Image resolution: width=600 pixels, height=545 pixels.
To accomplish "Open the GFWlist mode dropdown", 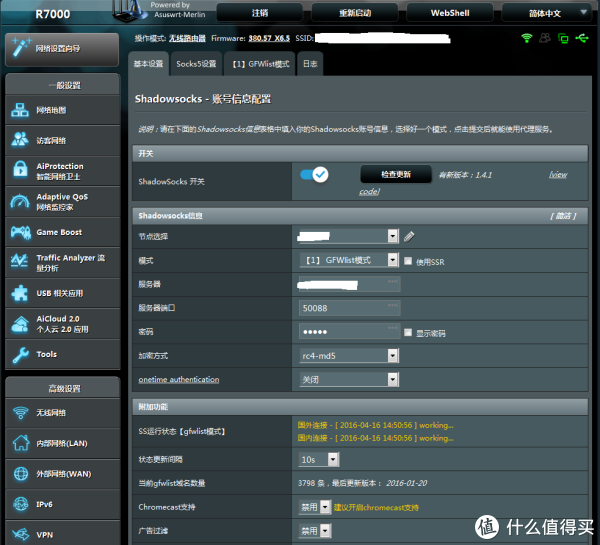I will 349,260.
